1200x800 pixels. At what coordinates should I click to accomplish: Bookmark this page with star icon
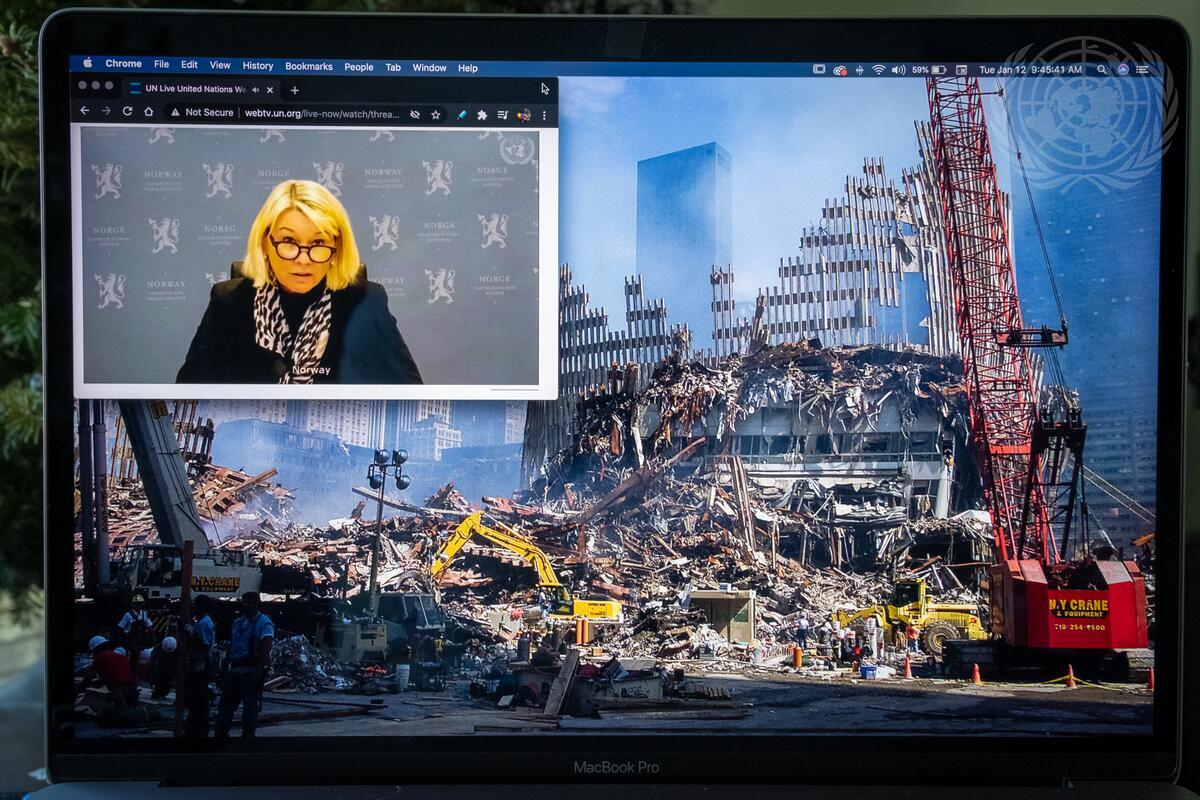pos(436,114)
